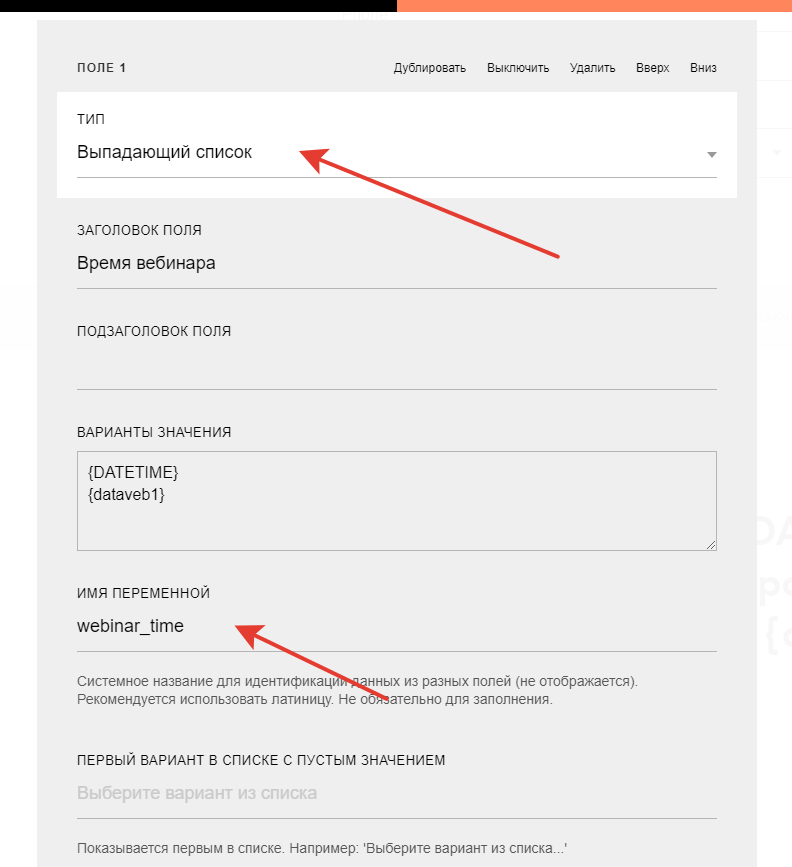Image resolution: width=792 pixels, height=867 pixels.
Task: Move the field down with Вниз
Action: 703,68
